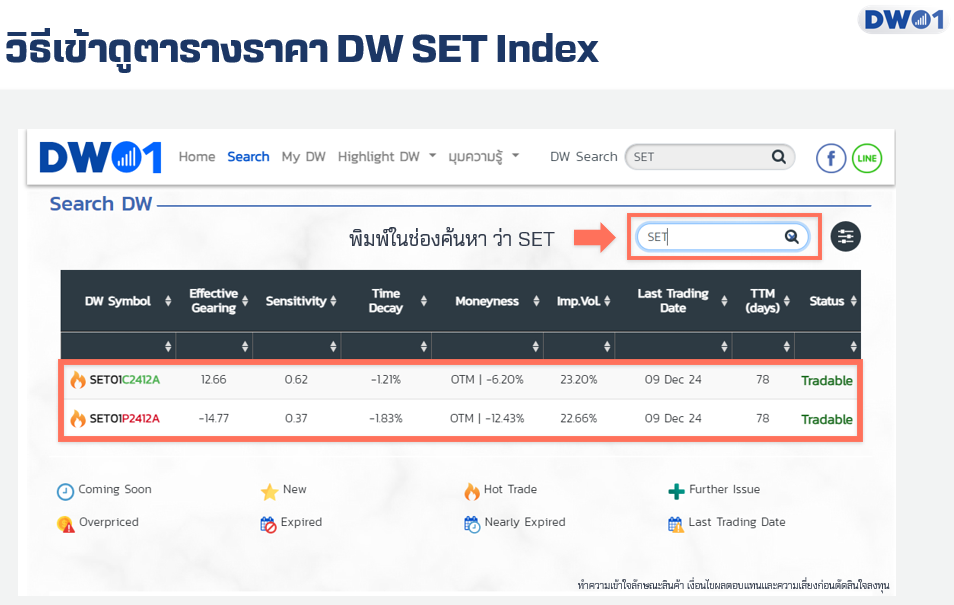The height and width of the screenshot is (605, 954).
Task: Go to Home in the navbar
Action: click(197, 156)
